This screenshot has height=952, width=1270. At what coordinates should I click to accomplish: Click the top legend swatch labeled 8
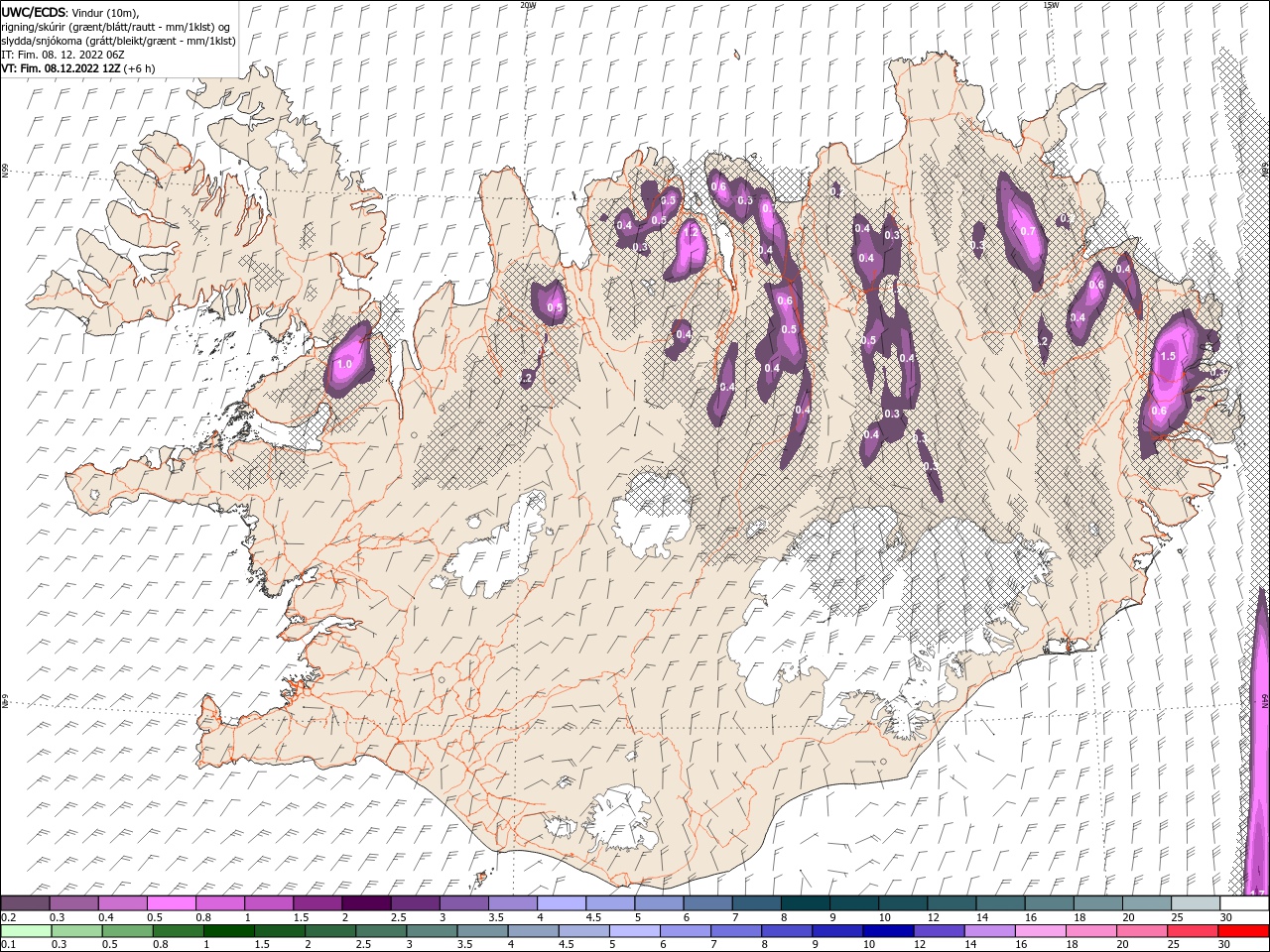coord(806,903)
